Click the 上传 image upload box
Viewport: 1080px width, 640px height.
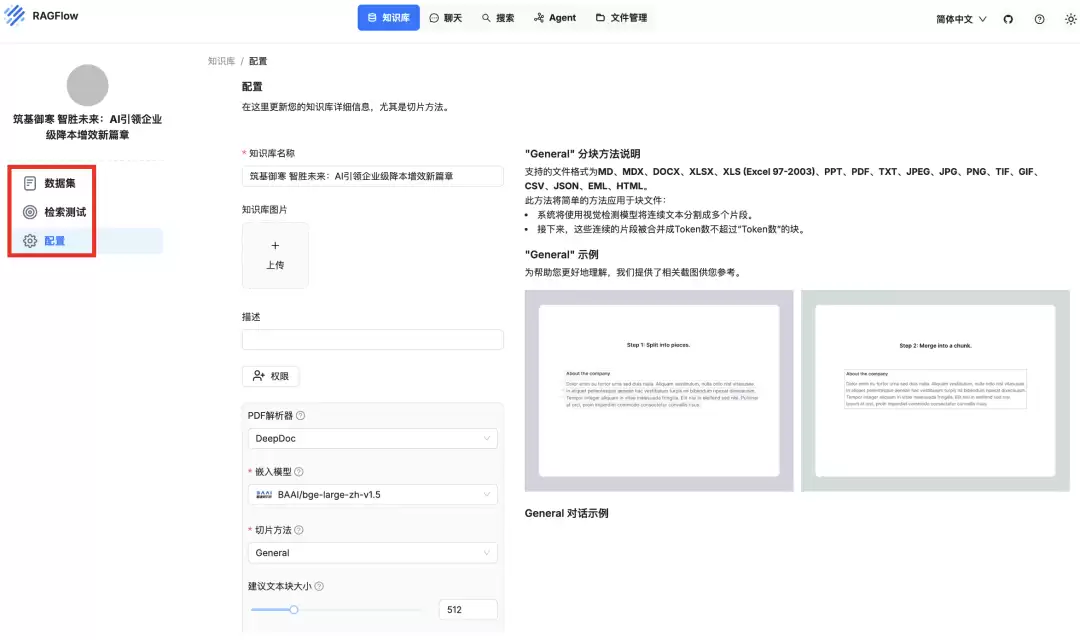(275, 256)
